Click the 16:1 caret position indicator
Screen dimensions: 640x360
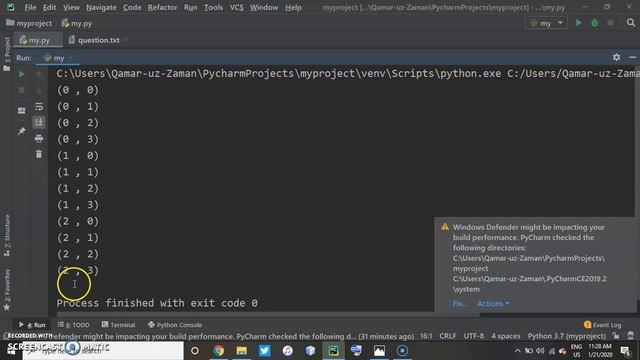tap(426, 336)
